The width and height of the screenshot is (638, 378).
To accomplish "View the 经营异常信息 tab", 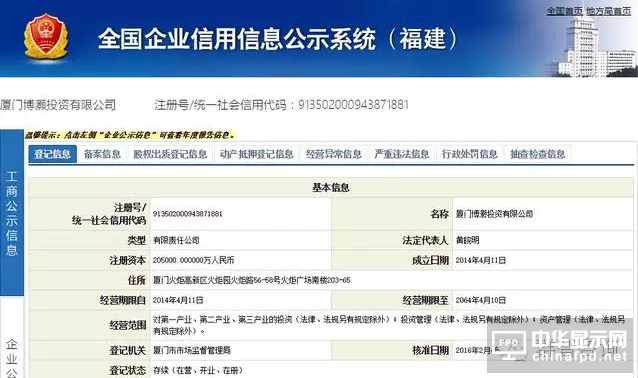I will coord(334,154).
